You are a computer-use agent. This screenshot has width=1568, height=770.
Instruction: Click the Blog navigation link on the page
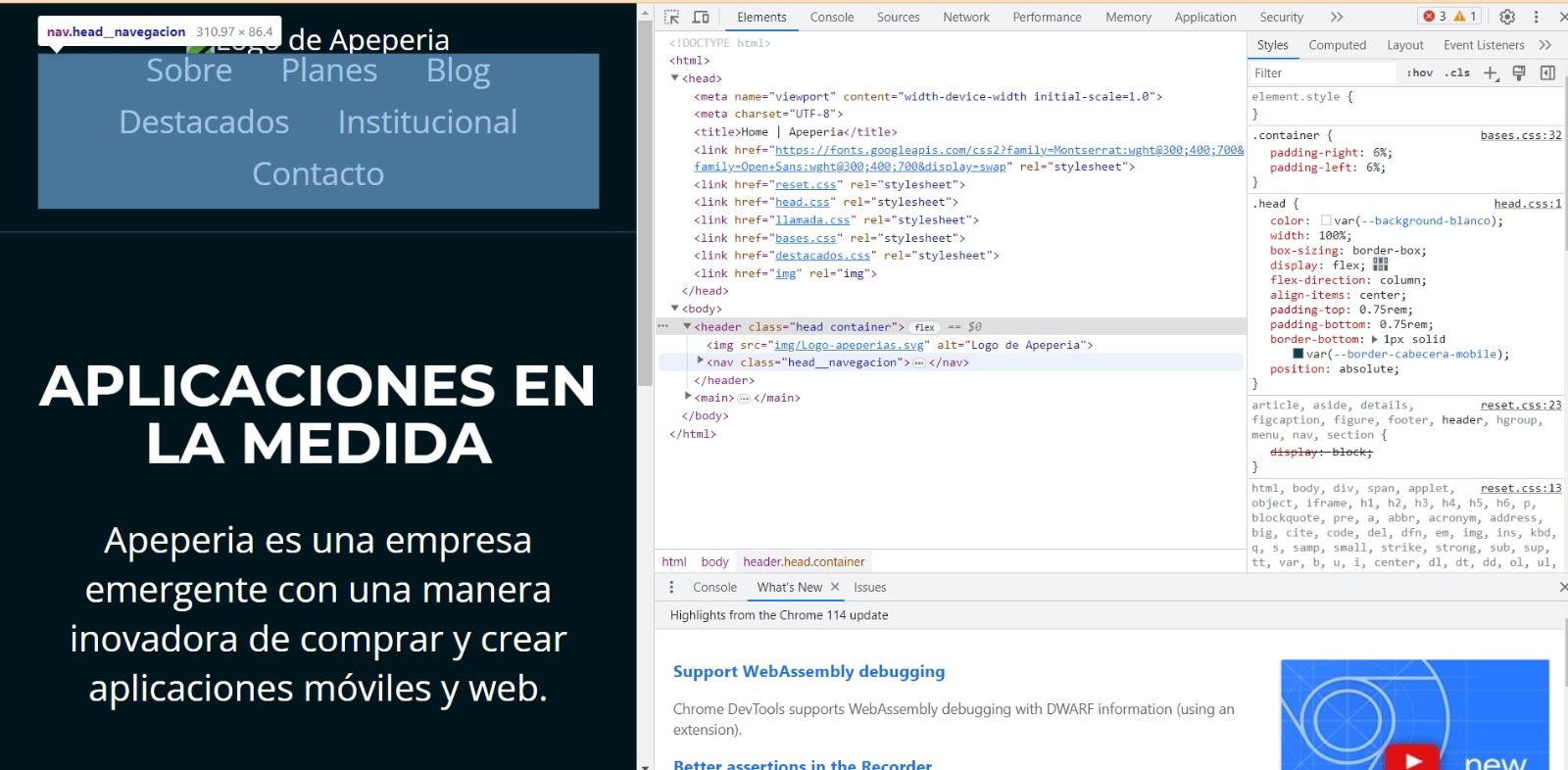[x=458, y=71]
